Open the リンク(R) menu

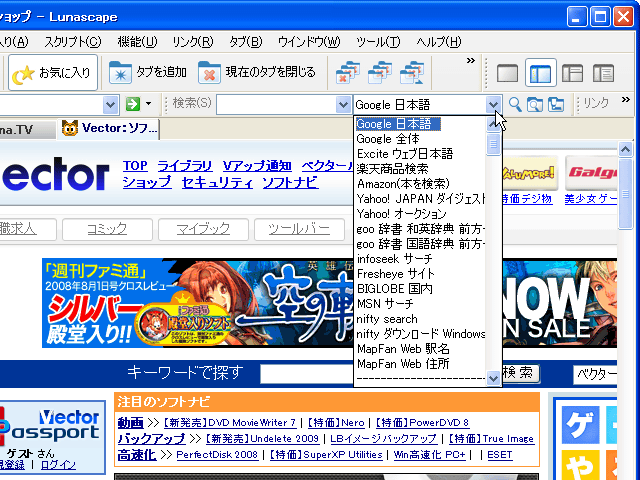(193, 42)
